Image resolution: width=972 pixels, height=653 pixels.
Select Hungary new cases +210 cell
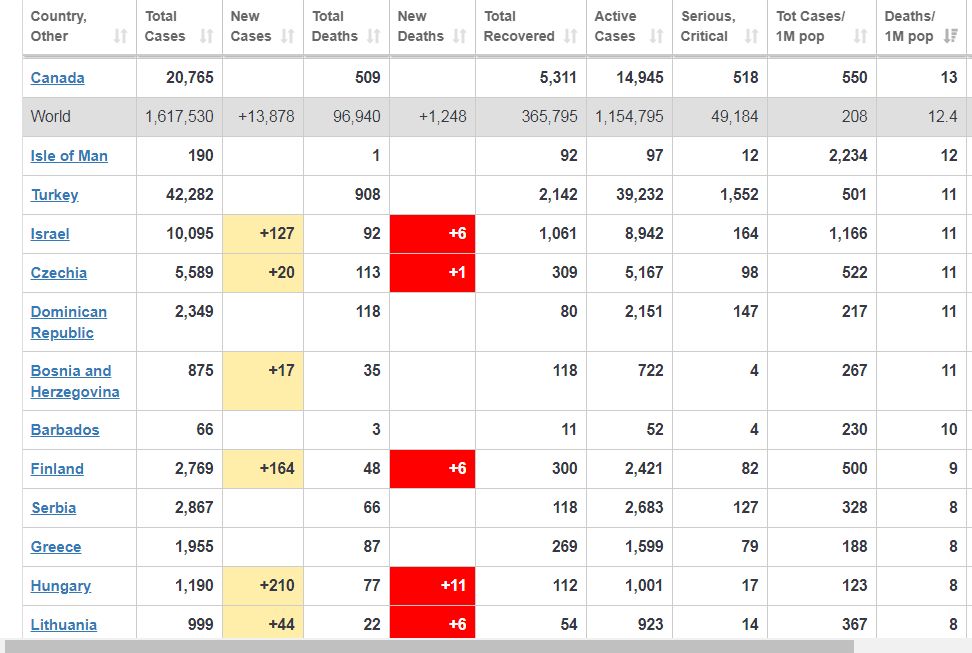pos(263,586)
